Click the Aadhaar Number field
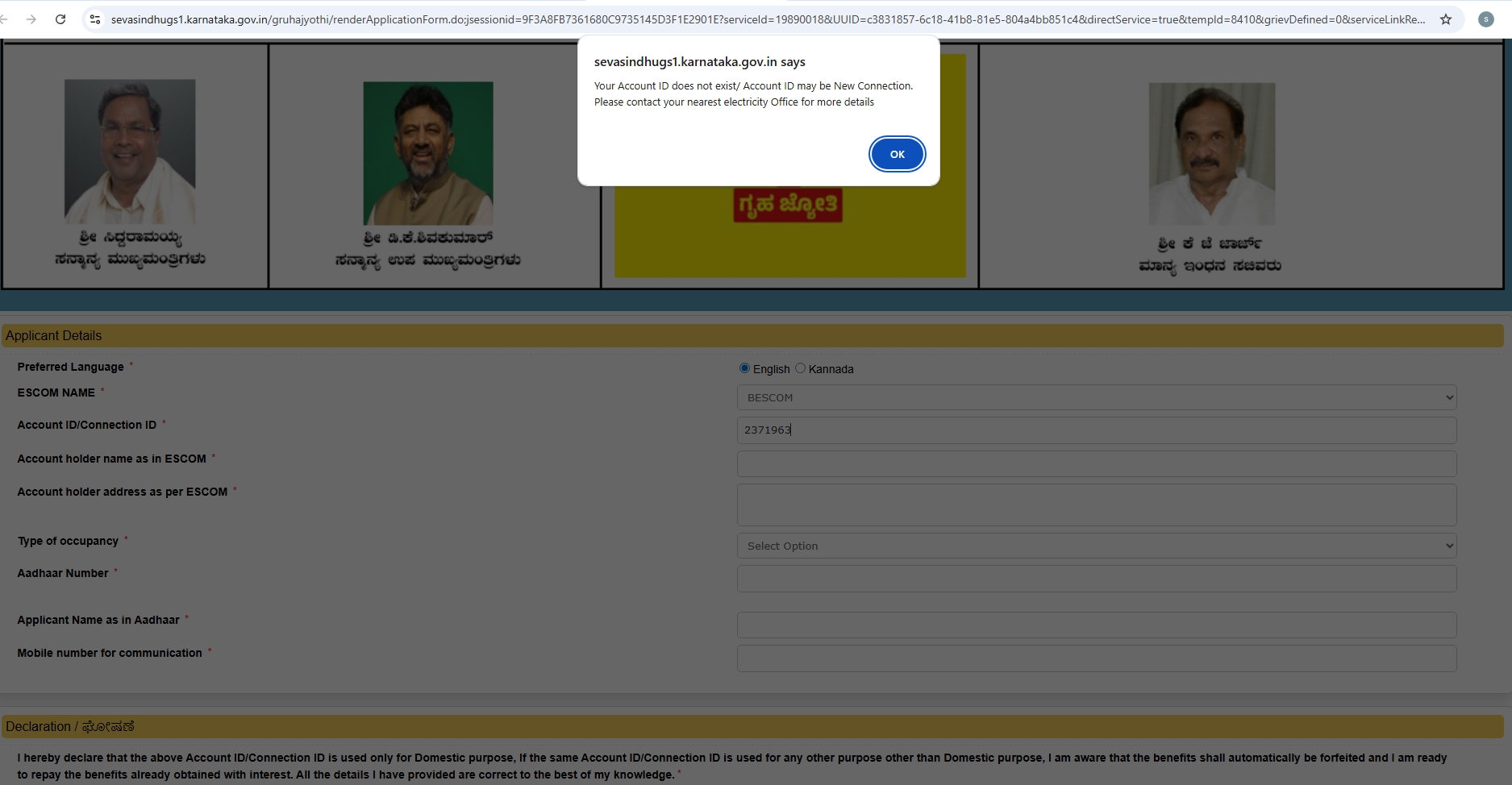 click(1097, 579)
